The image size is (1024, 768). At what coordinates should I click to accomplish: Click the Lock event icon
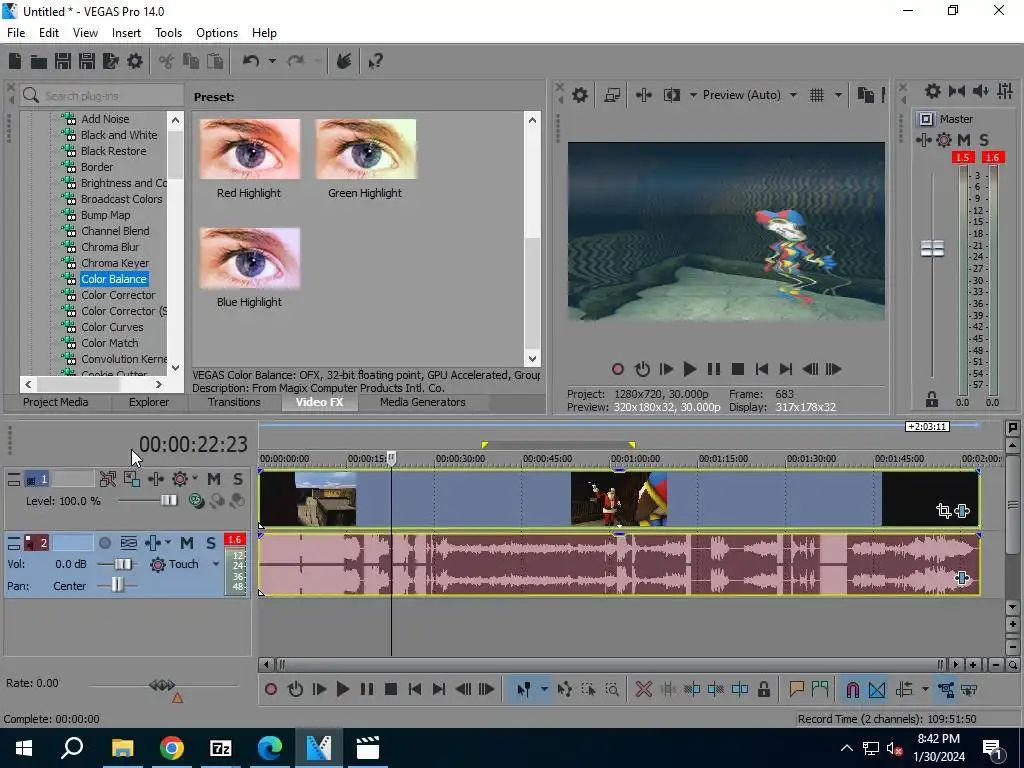(763, 689)
